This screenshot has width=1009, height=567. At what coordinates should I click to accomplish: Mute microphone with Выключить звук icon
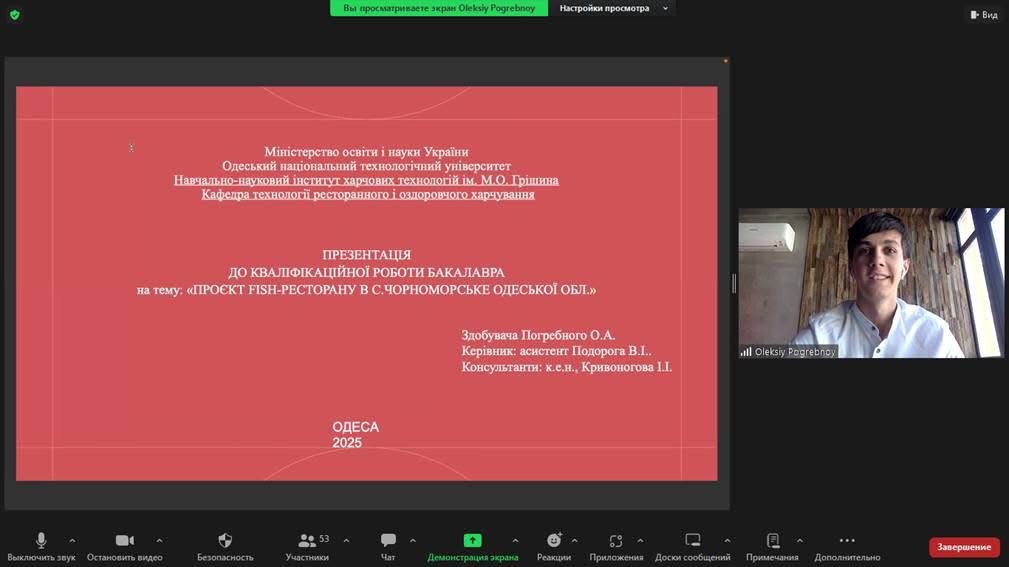coord(41,541)
